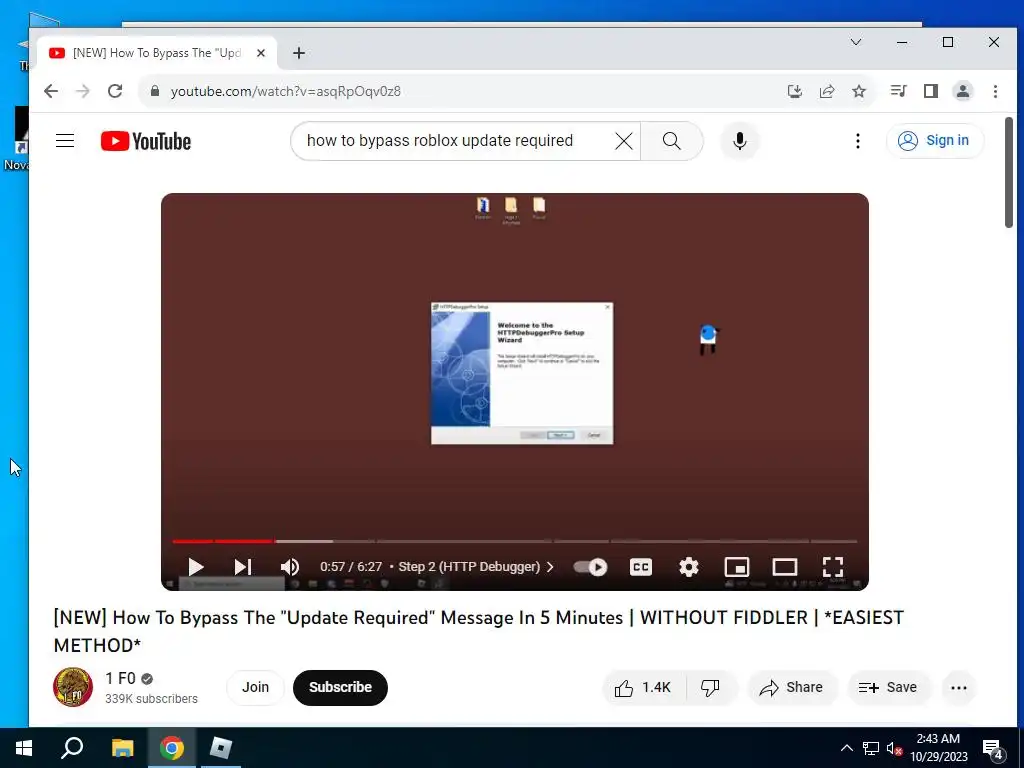Join the 1 F0 channel membership
The width and height of the screenshot is (1024, 768).
tap(255, 687)
